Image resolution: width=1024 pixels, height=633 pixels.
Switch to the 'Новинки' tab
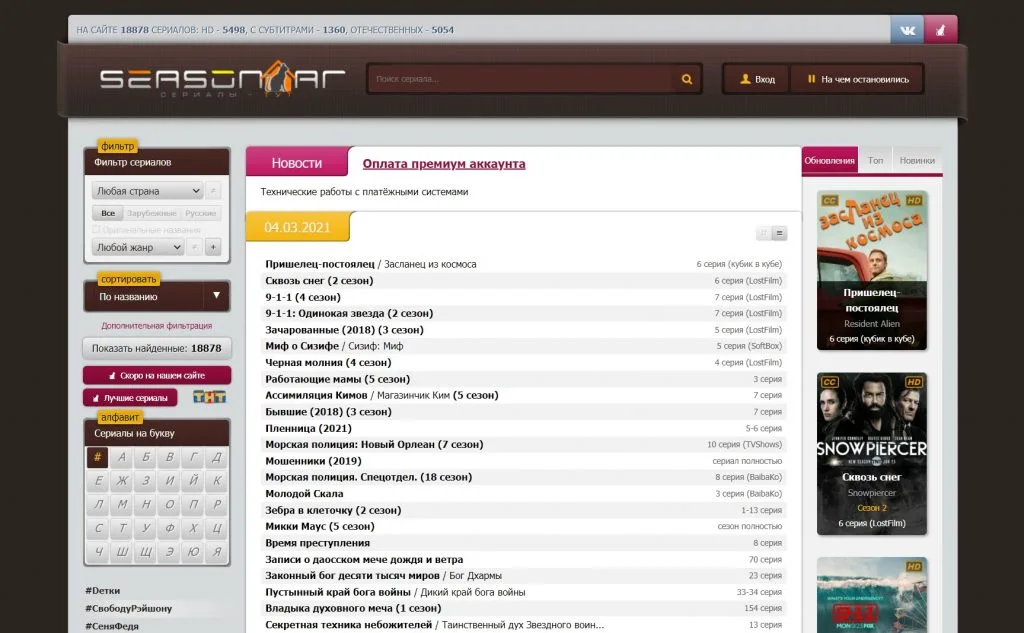click(x=917, y=160)
